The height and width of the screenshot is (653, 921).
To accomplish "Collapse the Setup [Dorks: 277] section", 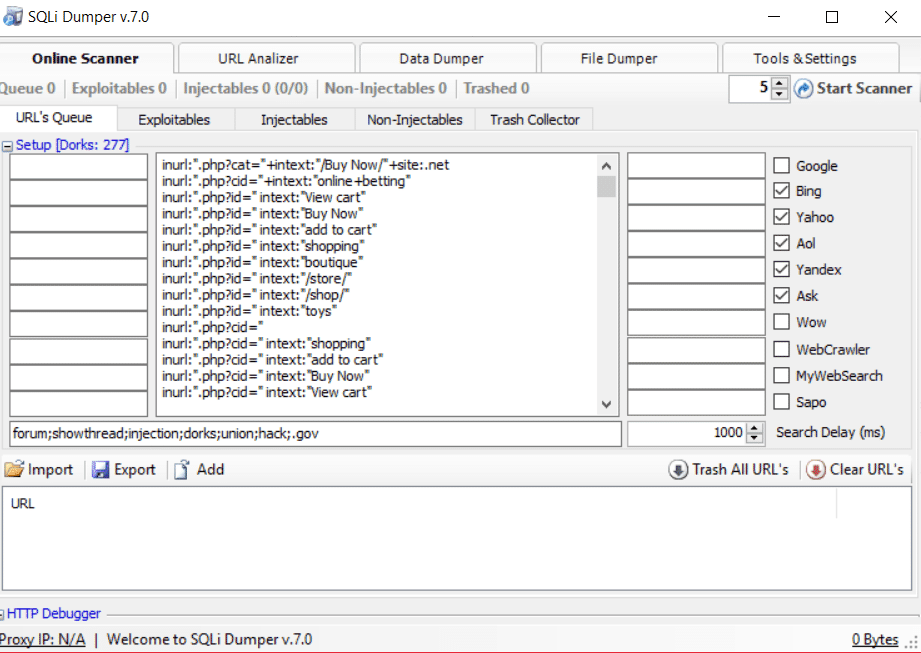I will click(8, 144).
